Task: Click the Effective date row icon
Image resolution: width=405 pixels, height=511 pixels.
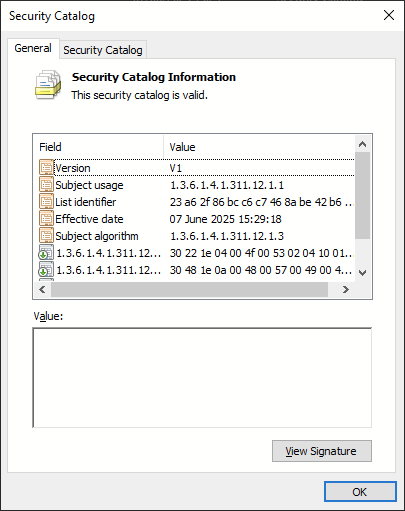Action: pyautogui.click(x=46, y=218)
